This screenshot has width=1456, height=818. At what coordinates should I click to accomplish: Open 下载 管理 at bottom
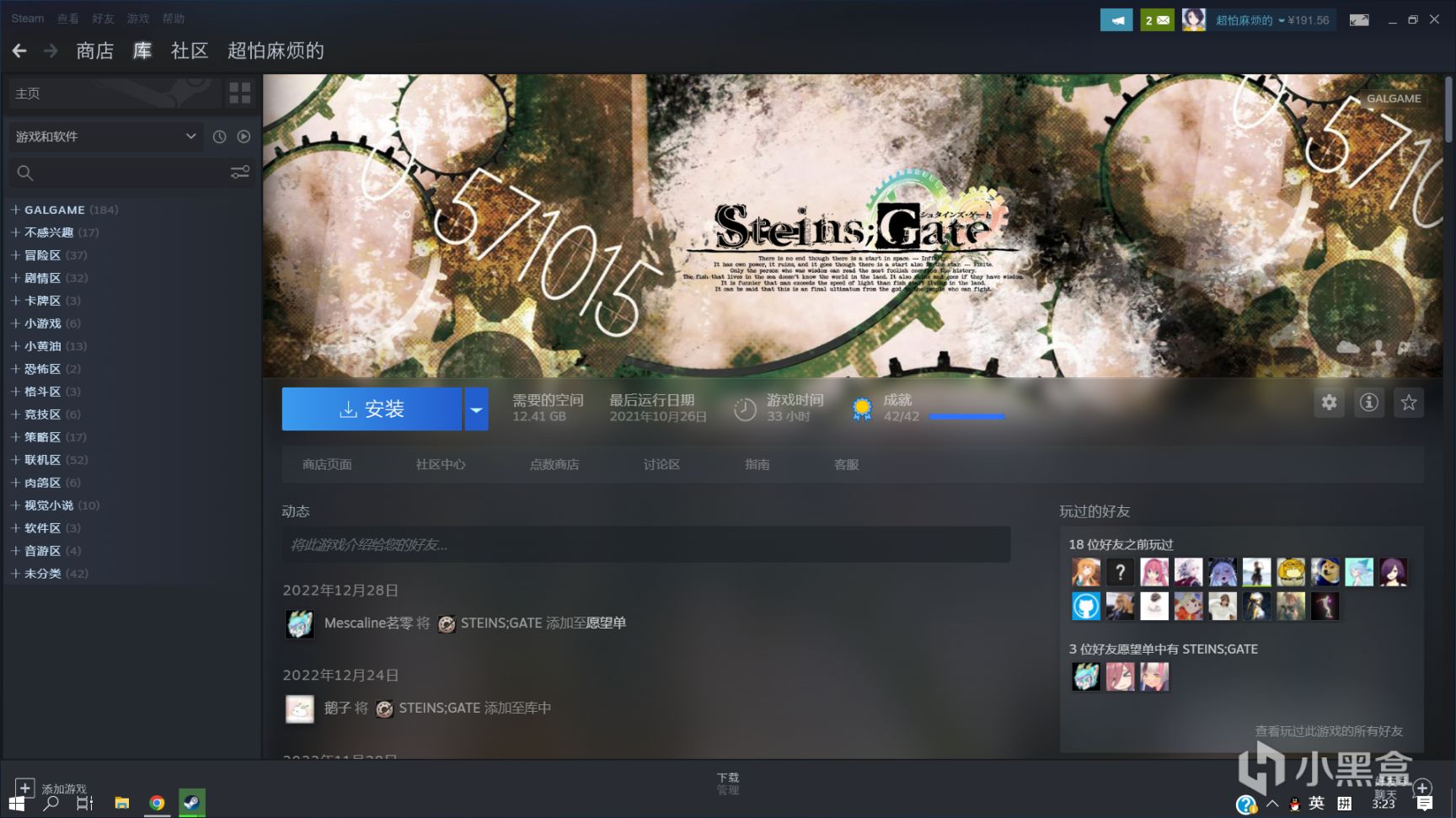pyautogui.click(x=728, y=783)
